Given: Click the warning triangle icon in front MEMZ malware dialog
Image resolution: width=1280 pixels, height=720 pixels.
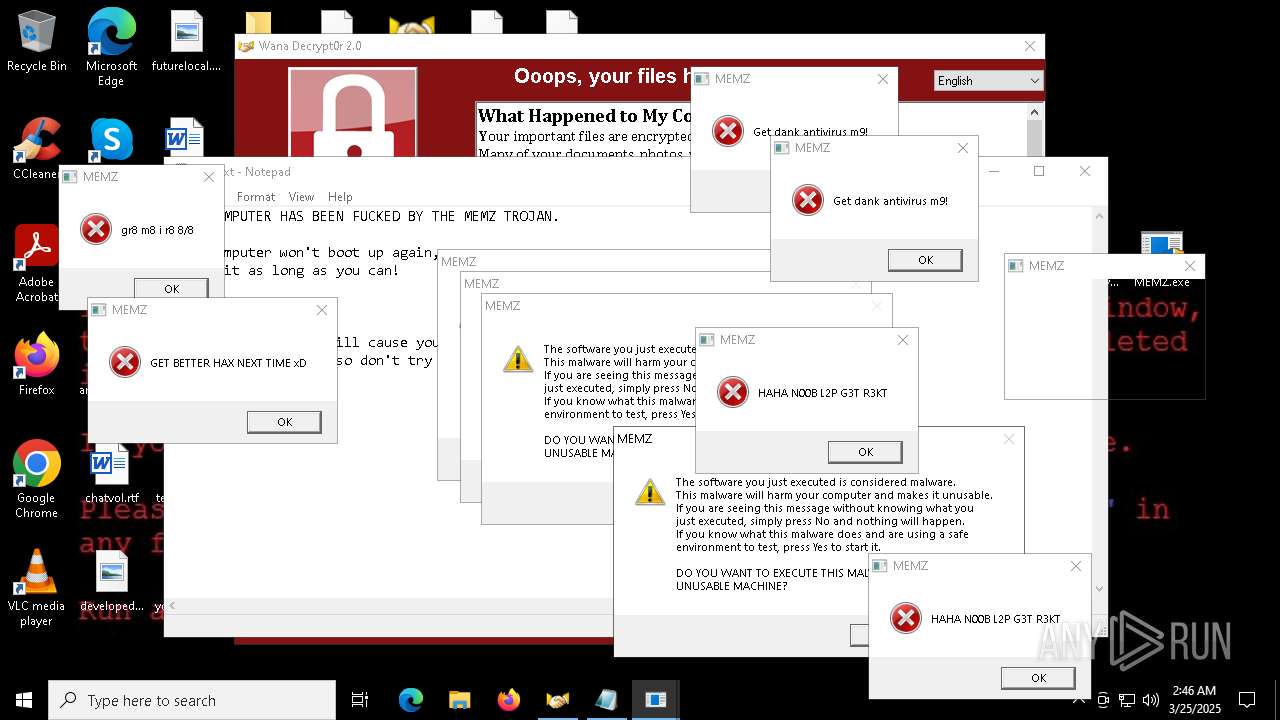Looking at the screenshot, I should [650, 492].
